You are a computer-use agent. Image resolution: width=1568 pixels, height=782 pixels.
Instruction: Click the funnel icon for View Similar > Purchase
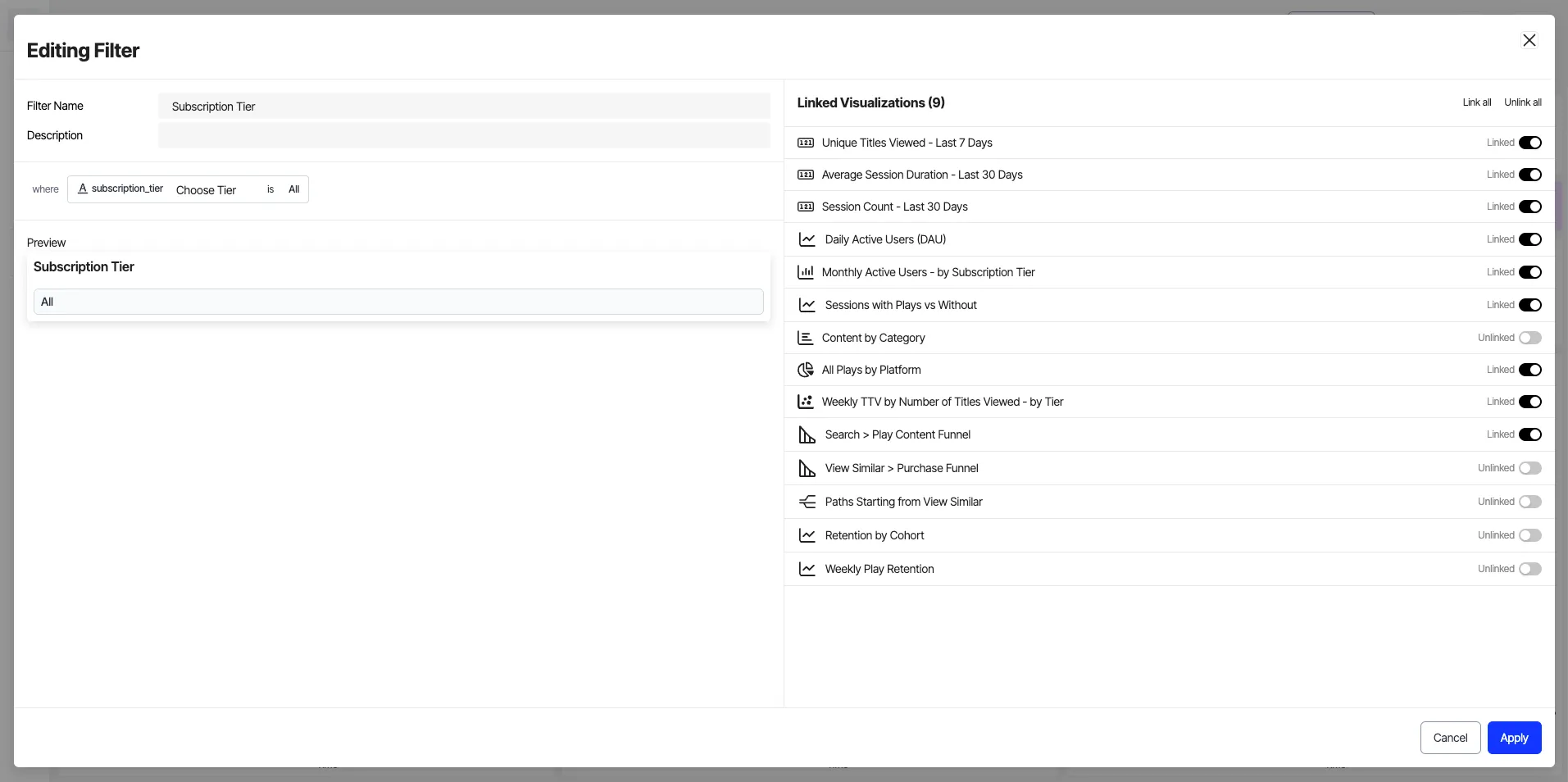(x=807, y=468)
